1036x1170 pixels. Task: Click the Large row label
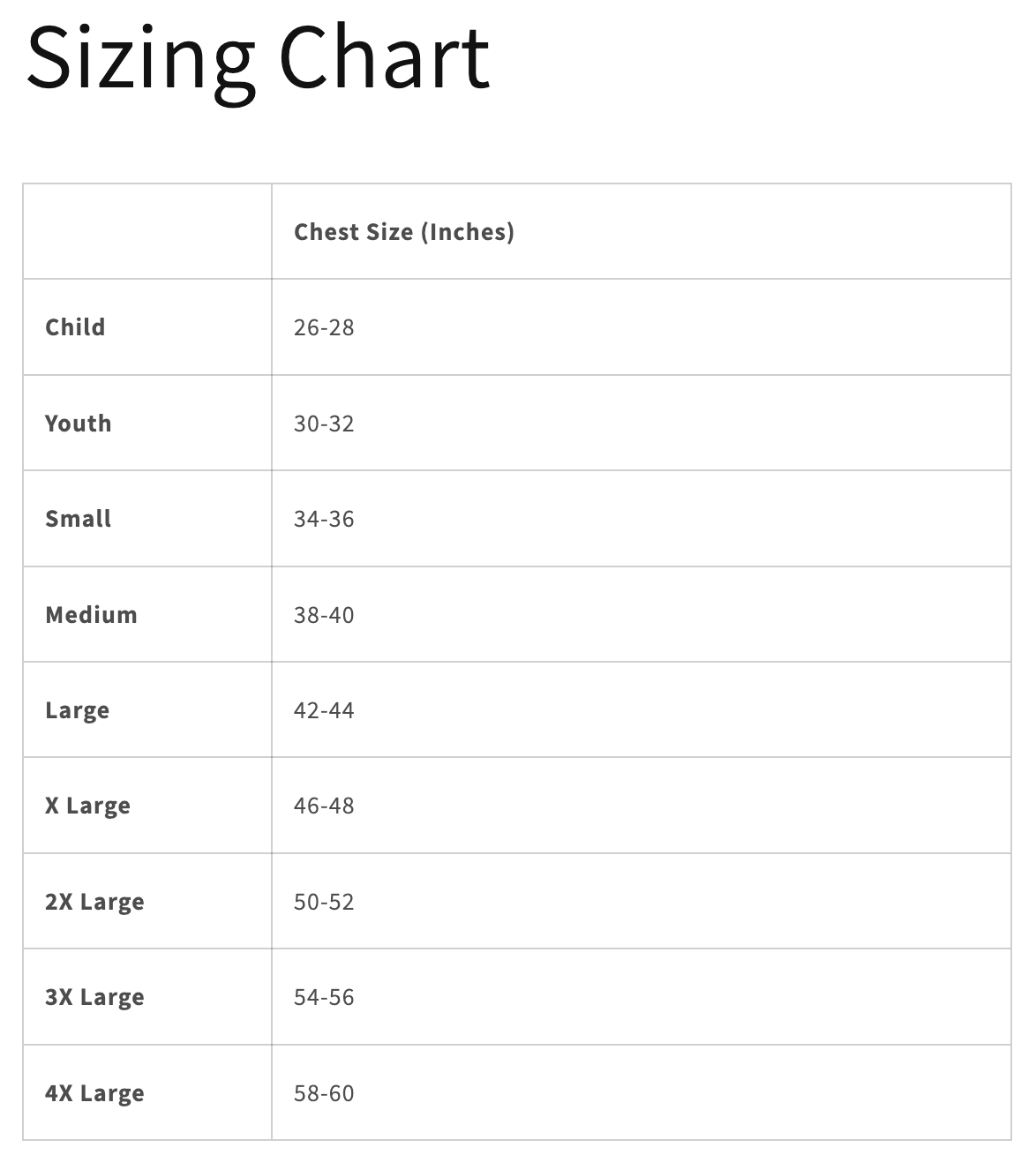(x=78, y=711)
